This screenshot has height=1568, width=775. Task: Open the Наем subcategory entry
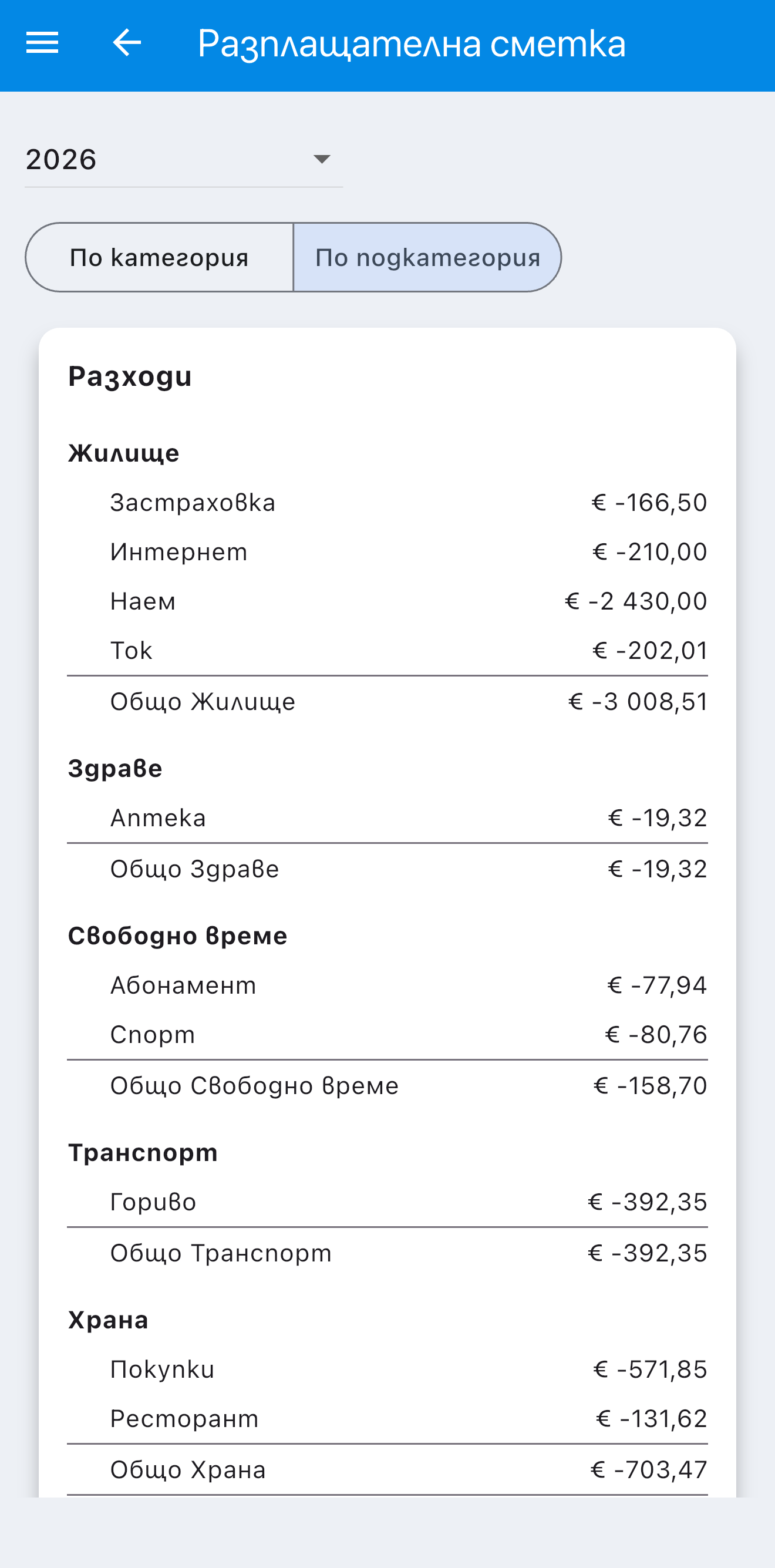pos(387,601)
